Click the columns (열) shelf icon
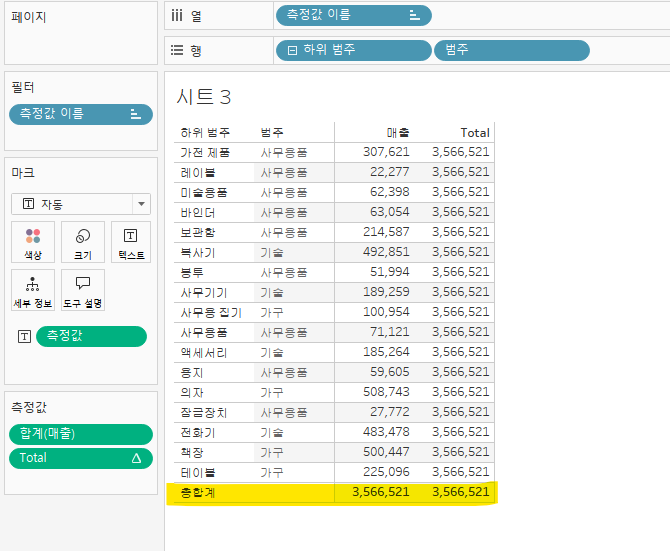The image size is (670, 551). click(x=177, y=16)
